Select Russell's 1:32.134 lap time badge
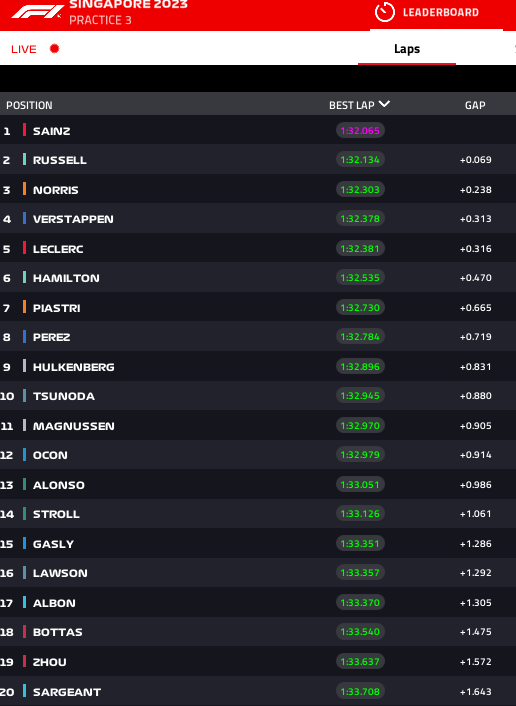 pos(360,159)
